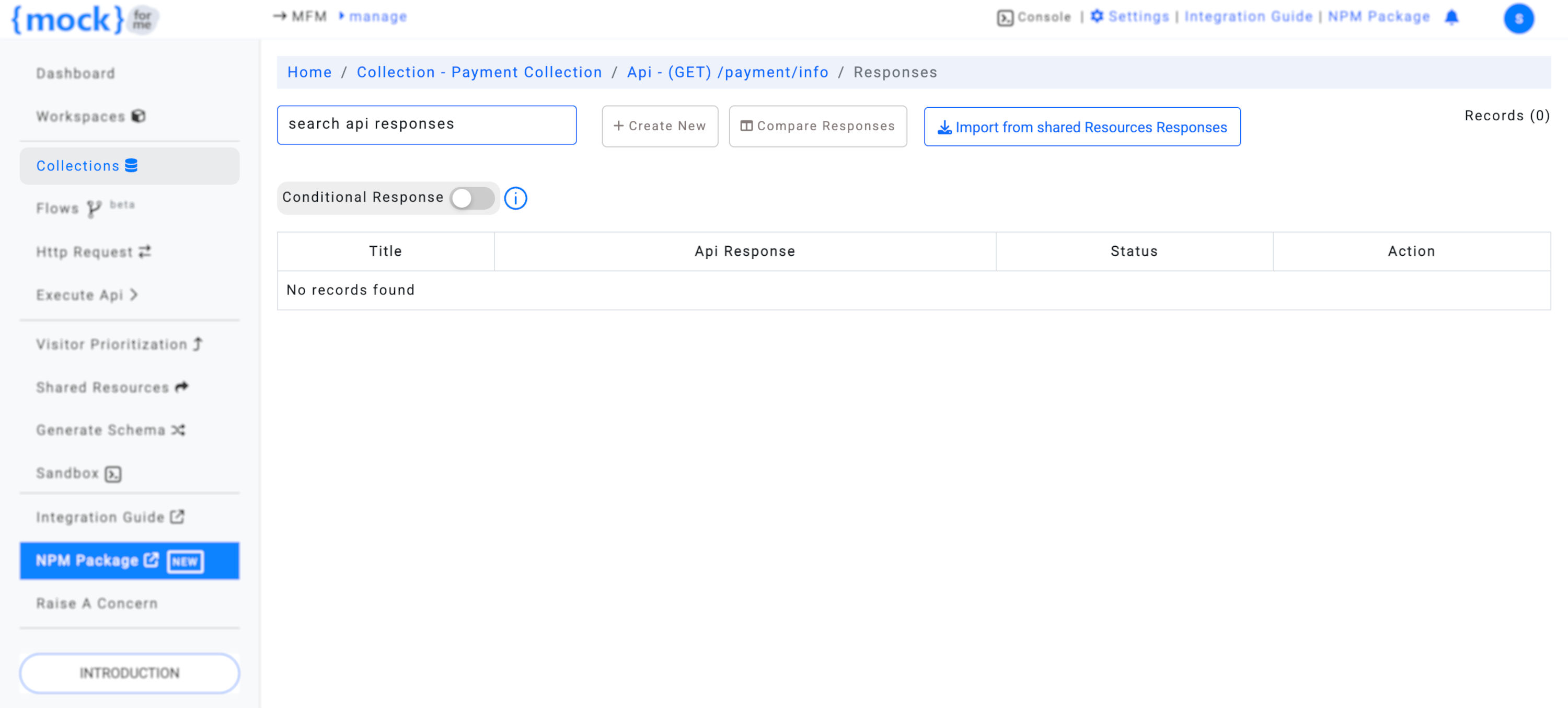Open Workspaces in the sidebar
This screenshot has width=1568, height=708.
(91, 116)
